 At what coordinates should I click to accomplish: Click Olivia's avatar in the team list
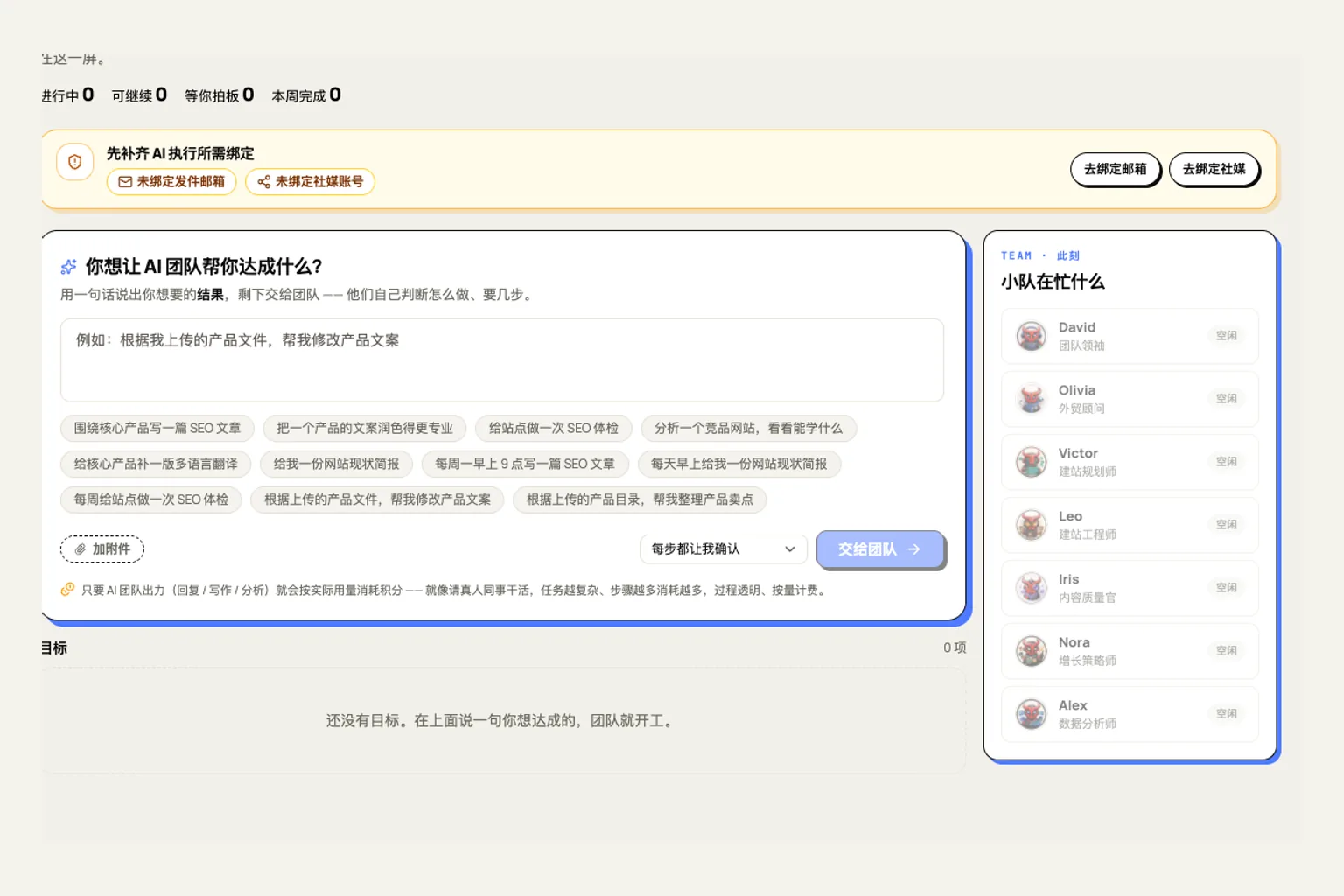[x=1032, y=399]
